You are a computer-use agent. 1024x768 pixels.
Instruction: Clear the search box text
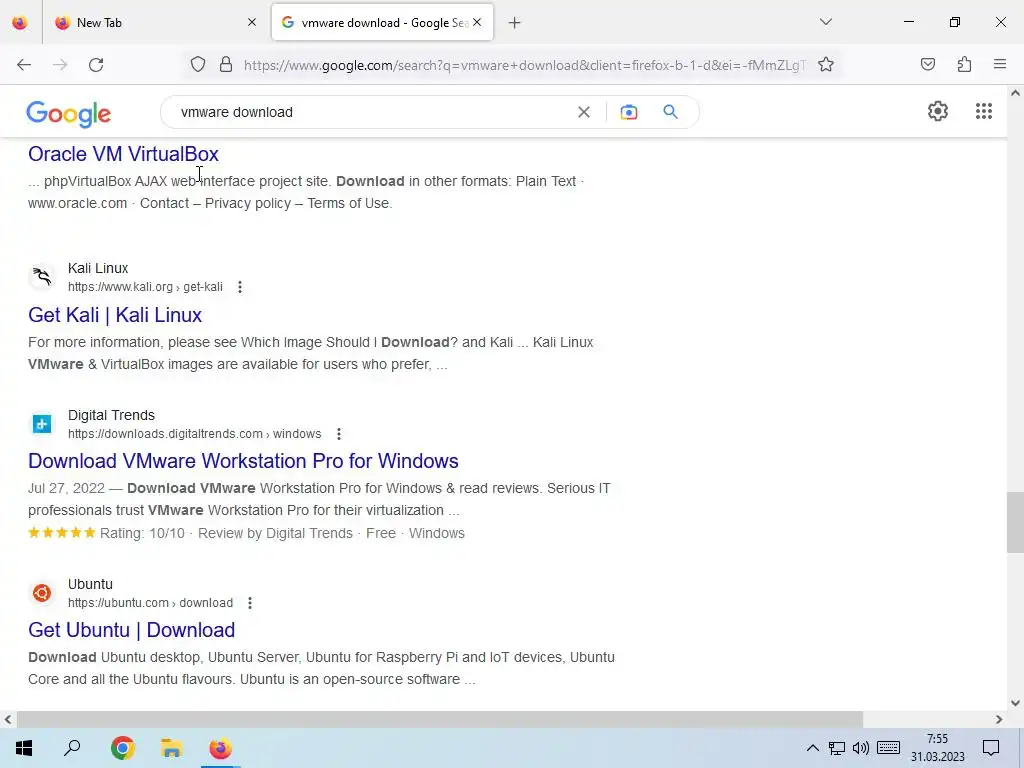[x=584, y=112]
